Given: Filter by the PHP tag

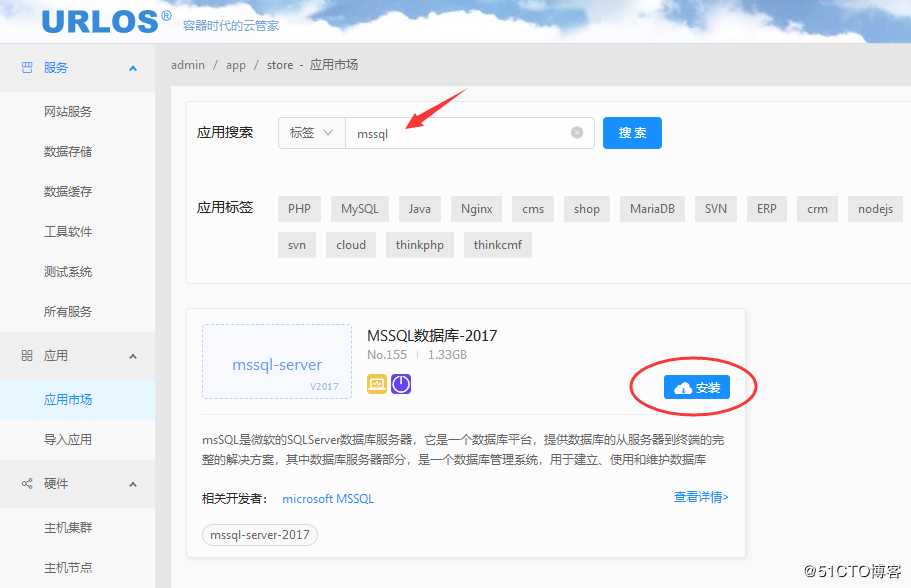Looking at the screenshot, I should [299, 209].
